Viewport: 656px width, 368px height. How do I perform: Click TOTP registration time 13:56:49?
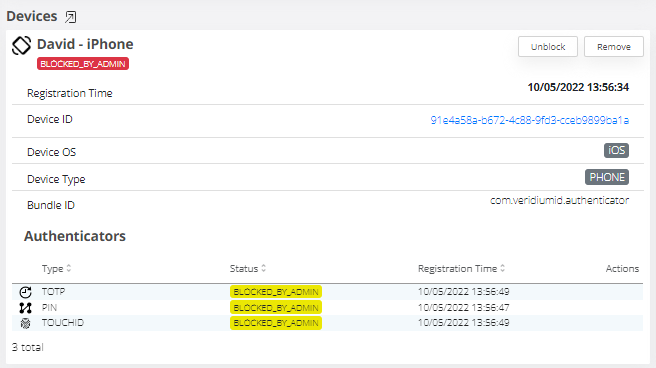click(x=464, y=291)
